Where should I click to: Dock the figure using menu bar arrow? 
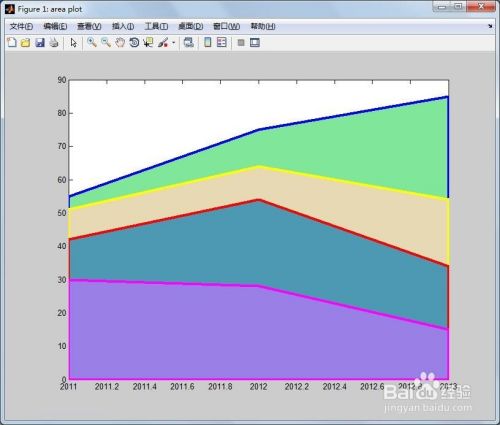pos(490,26)
